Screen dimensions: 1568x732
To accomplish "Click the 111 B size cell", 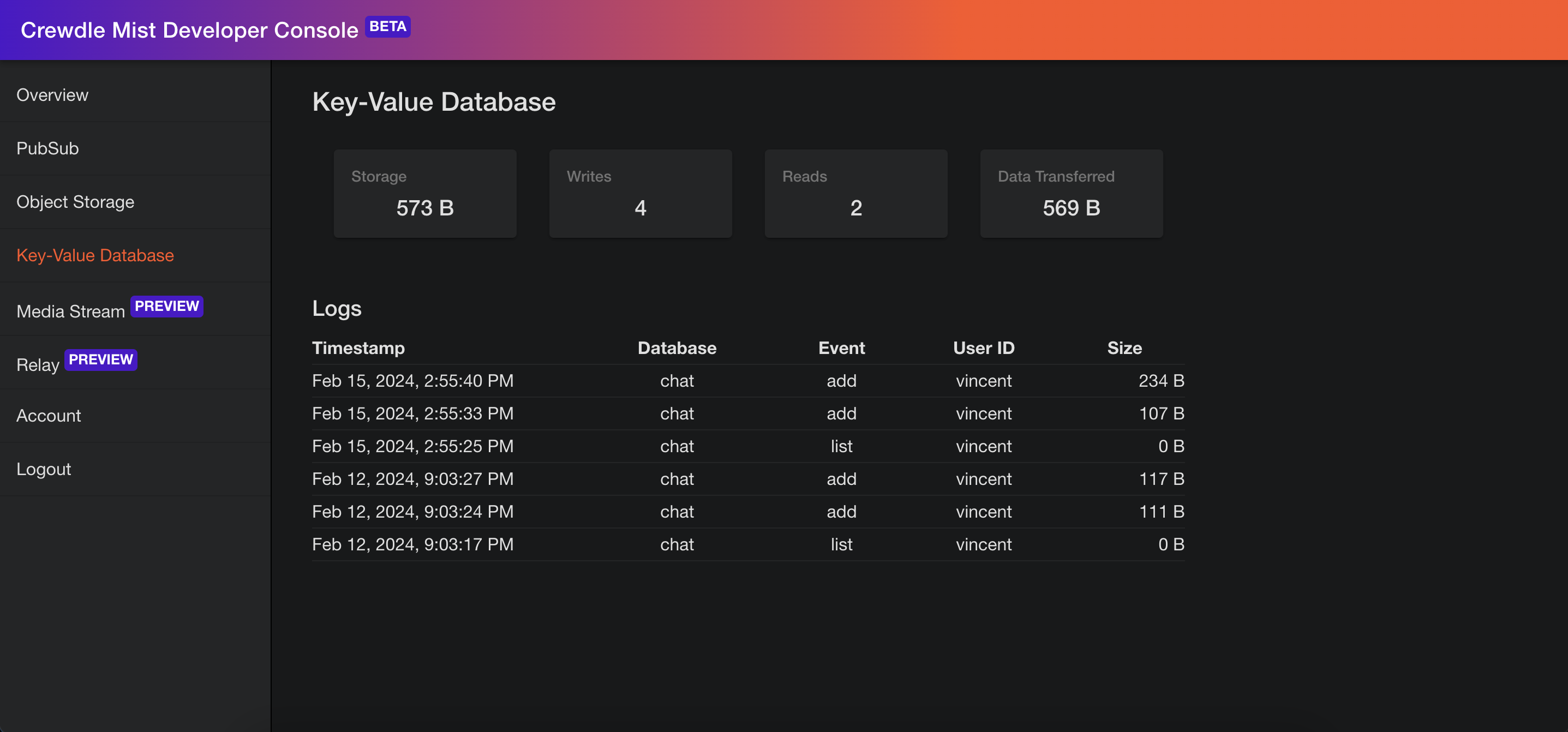I will (x=1162, y=512).
